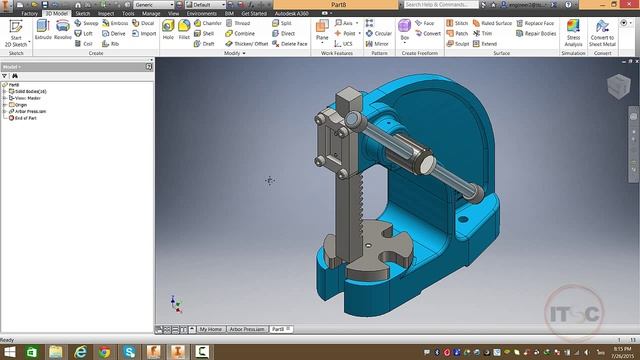Click the ViewCube in the viewport
Image resolution: width=640 pixels, height=360 pixels.
pyautogui.click(x=618, y=86)
